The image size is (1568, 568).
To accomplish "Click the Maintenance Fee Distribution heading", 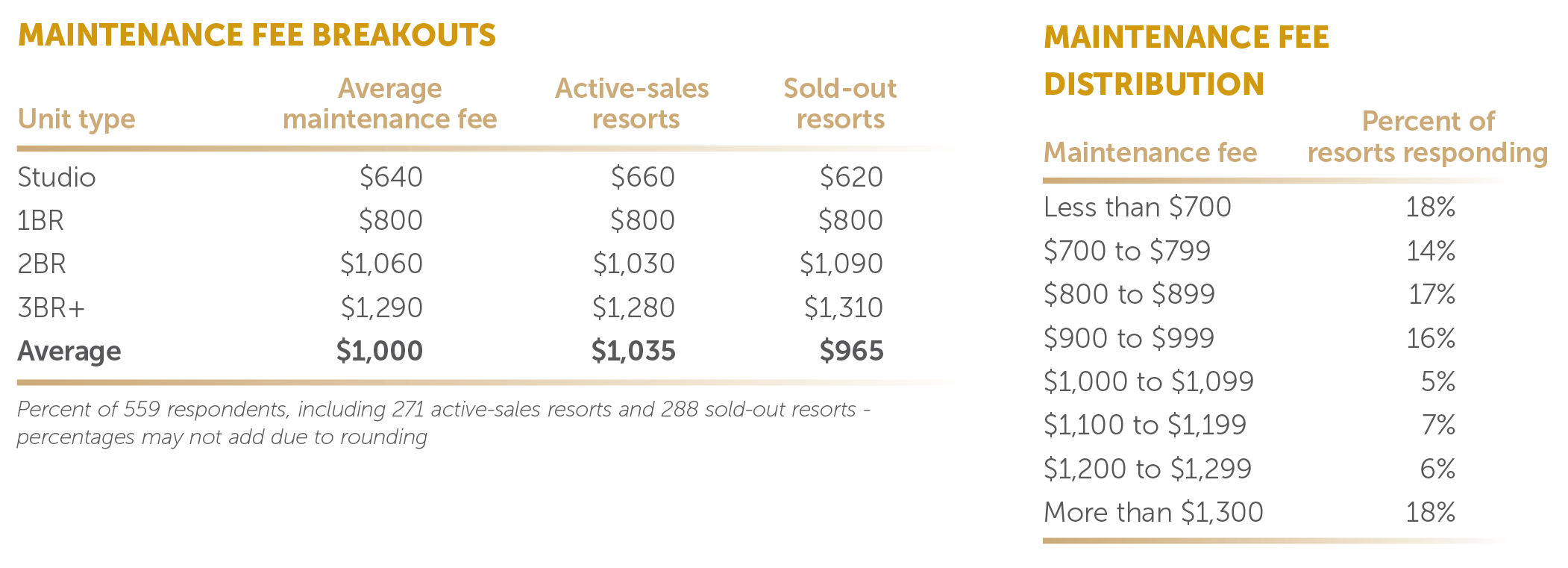I will tap(1185, 60).
